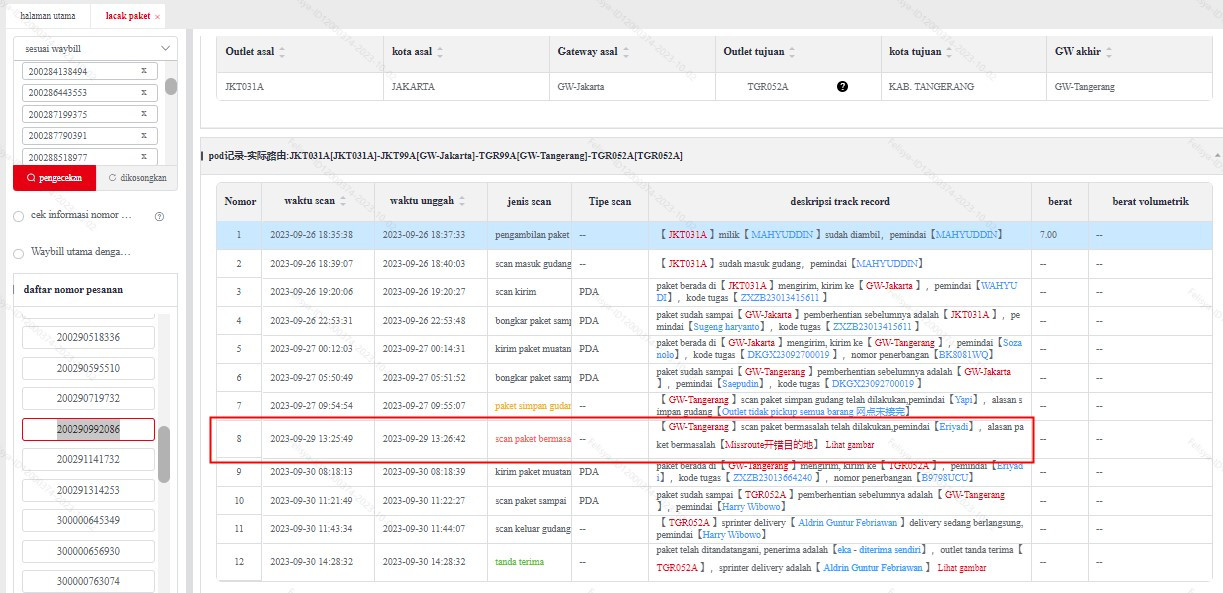This screenshot has width=1223, height=593.
Task: Click the red pengecekan search button
Action: click(54, 178)
